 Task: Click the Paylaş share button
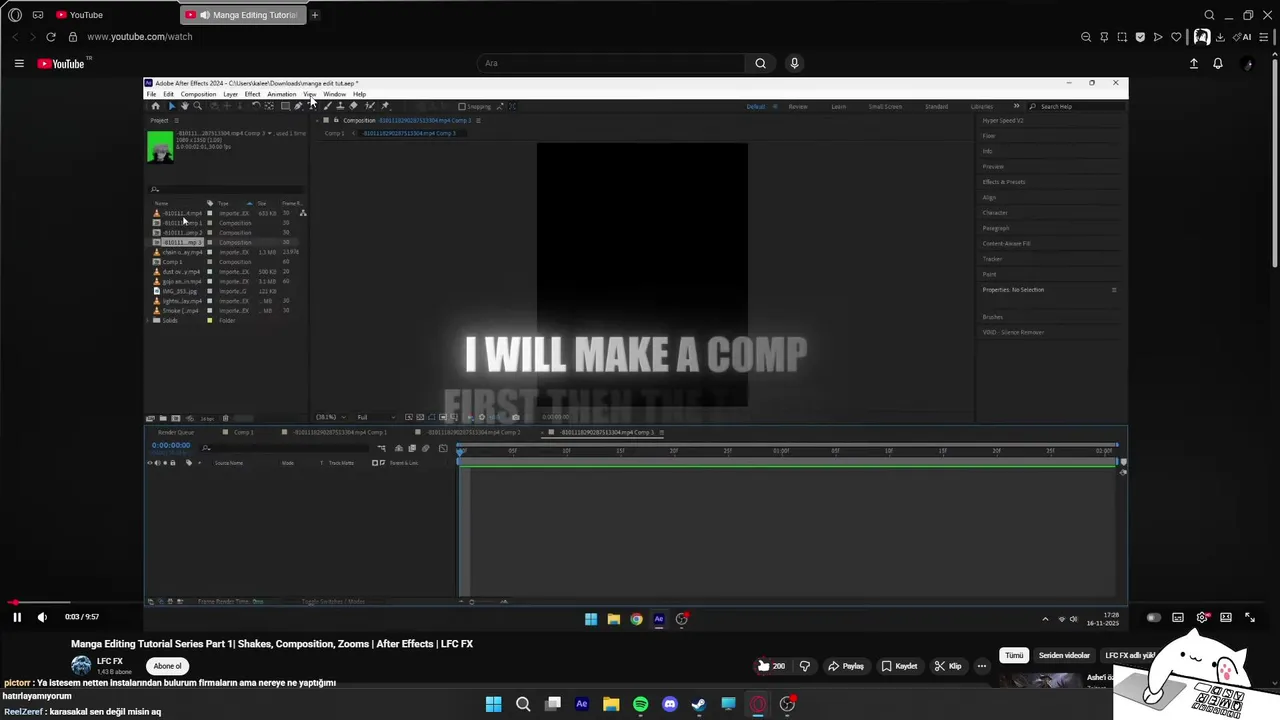pyautogui.click(x=845, y=666)
